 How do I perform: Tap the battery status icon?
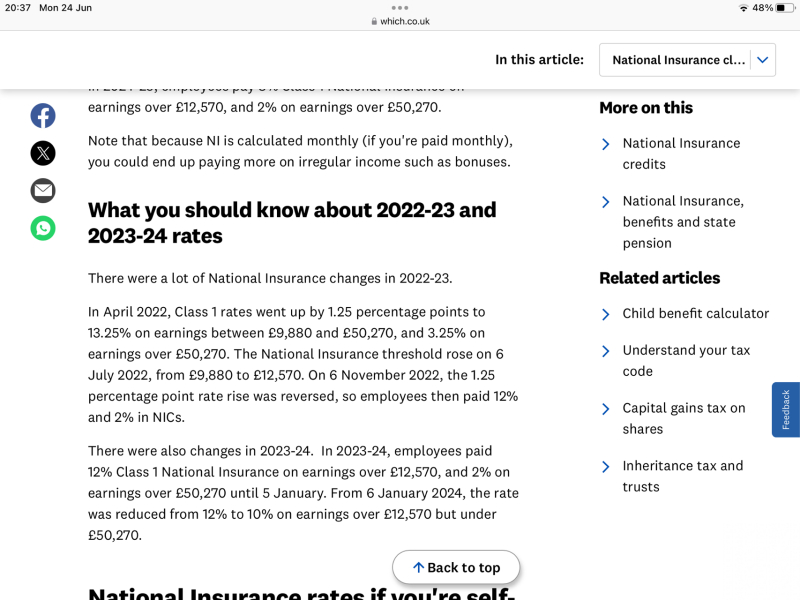tap(785, 8)
